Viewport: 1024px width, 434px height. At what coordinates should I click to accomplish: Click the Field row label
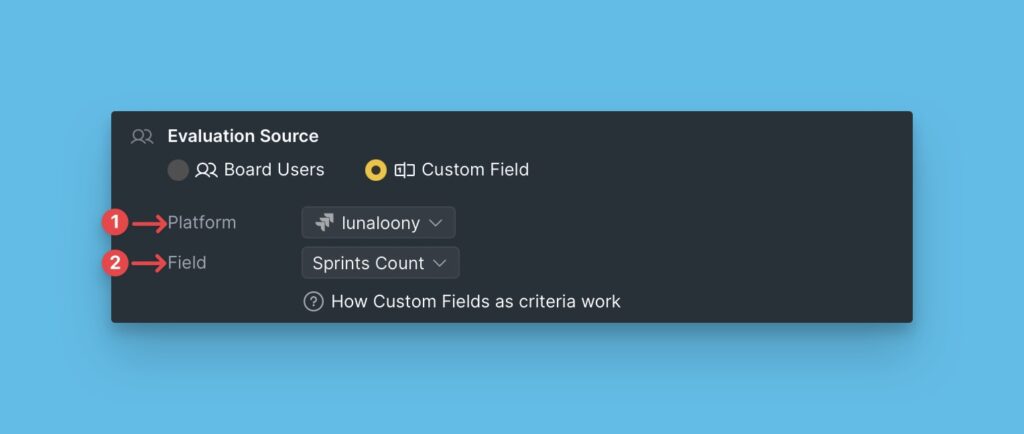[x=187, y=263]
